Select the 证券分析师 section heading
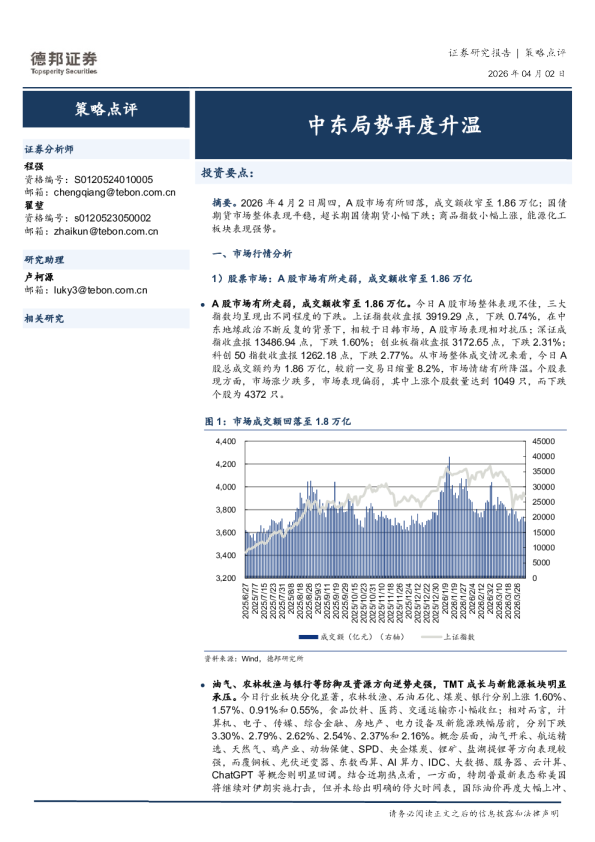 point(49,149)
